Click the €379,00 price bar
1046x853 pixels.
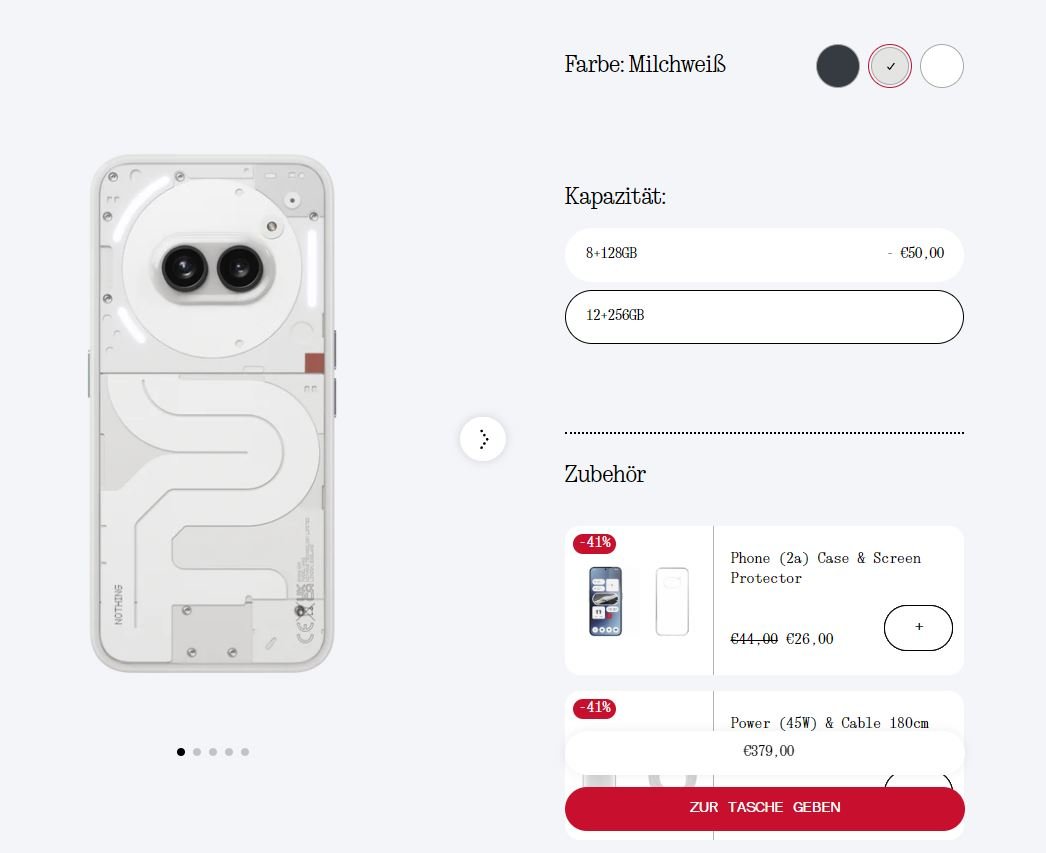pos(764,752)
